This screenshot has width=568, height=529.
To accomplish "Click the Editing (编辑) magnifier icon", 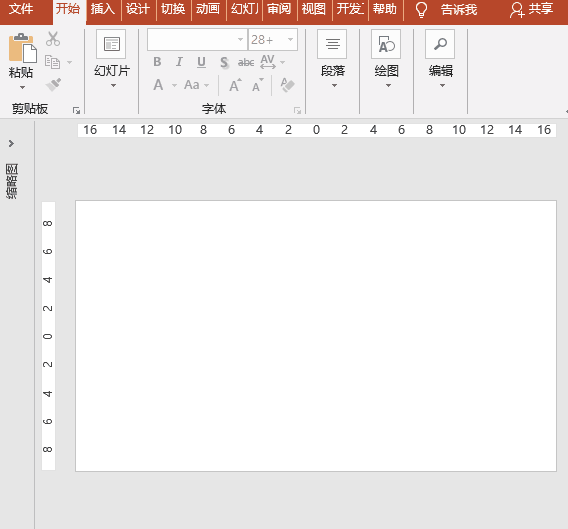I will coord(440,44).
